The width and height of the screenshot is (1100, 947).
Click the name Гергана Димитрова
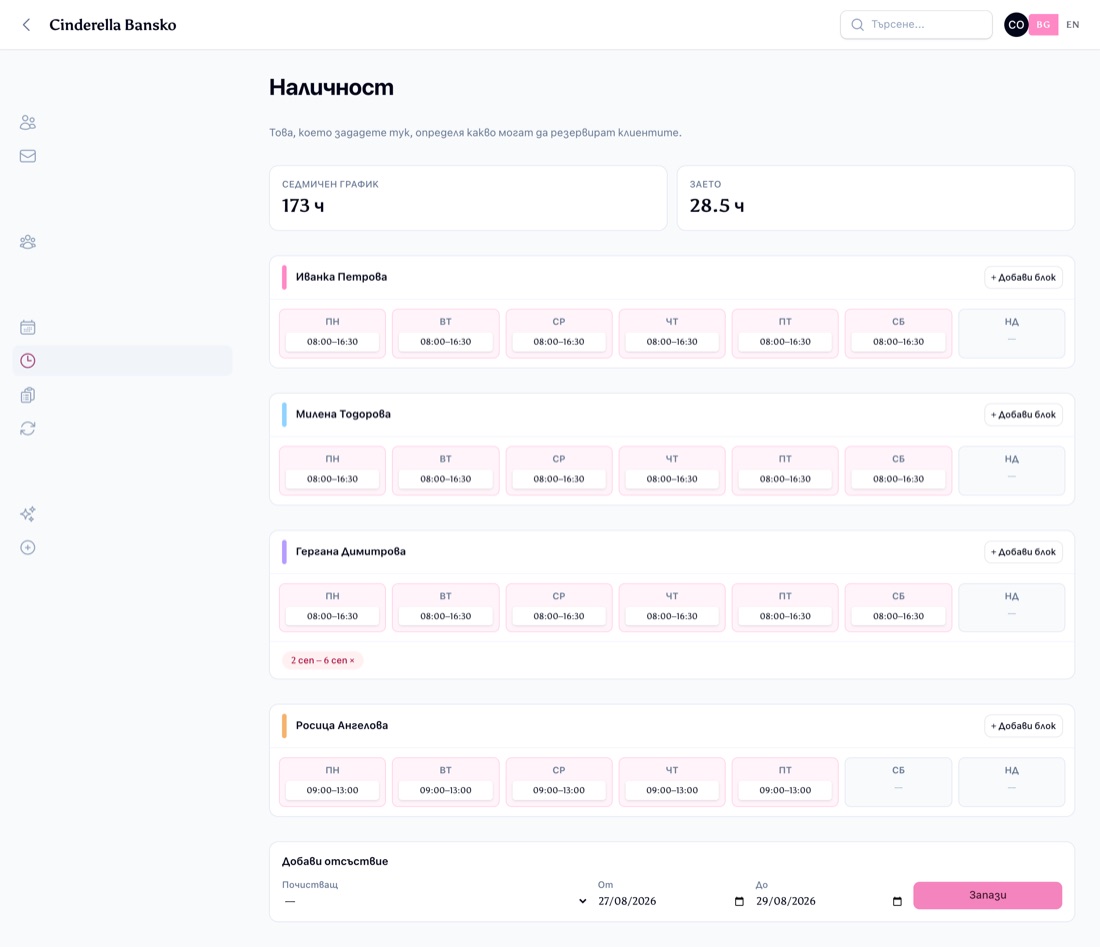[351, 551]
